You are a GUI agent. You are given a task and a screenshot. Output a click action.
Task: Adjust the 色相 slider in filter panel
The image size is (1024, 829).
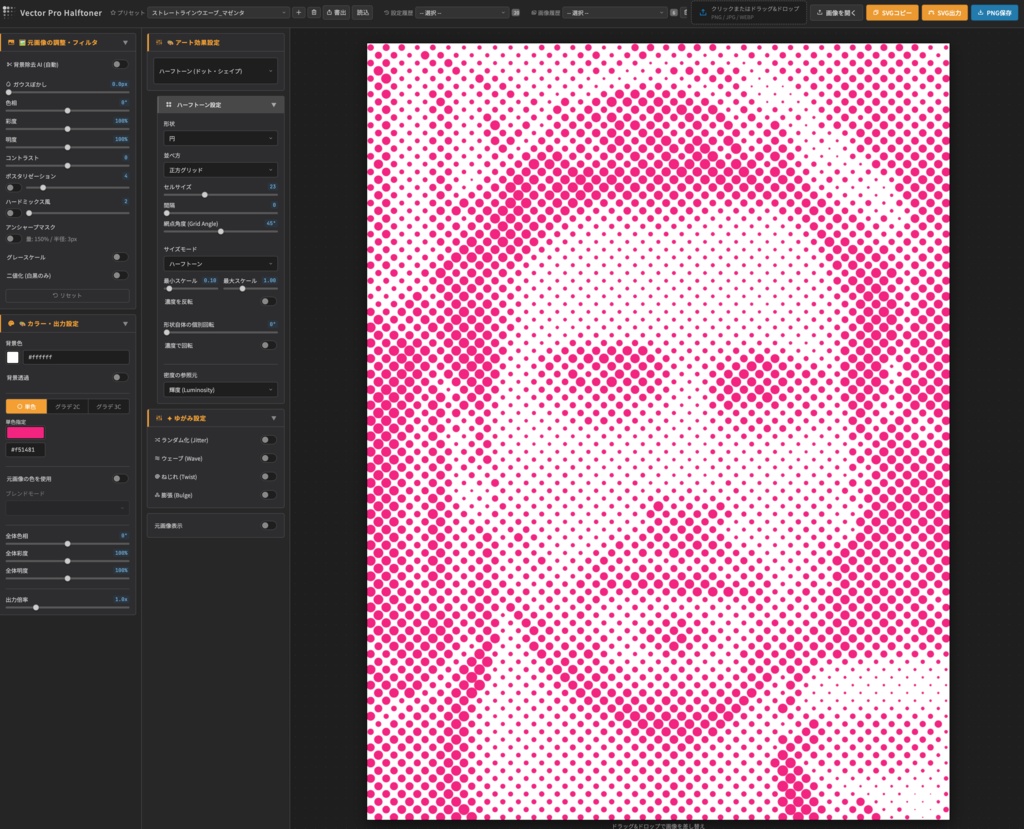pyautogui.click(x=67, y=111)
